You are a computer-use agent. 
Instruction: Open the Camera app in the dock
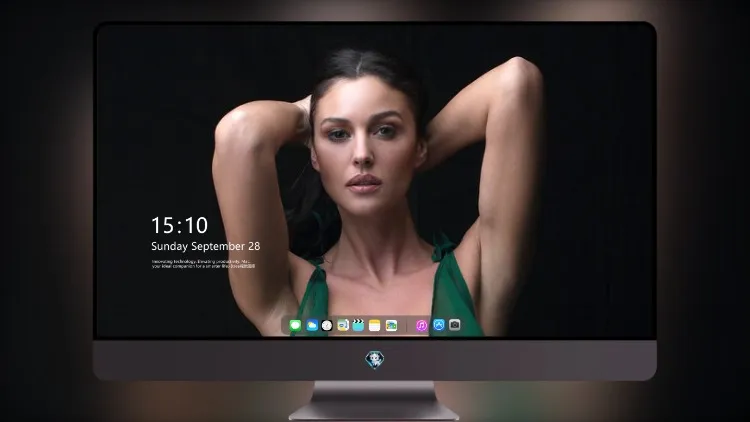pos(454,325)
